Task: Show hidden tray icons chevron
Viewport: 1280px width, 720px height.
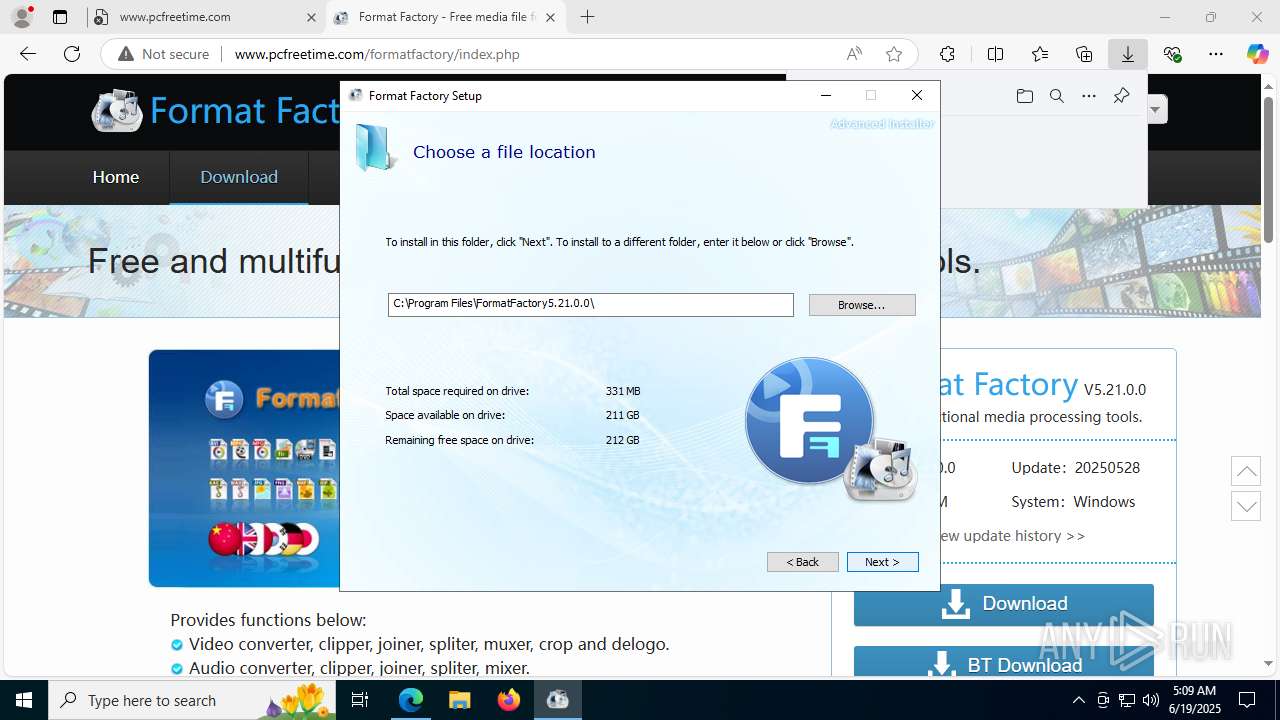Action: (x=1078, y=700)
